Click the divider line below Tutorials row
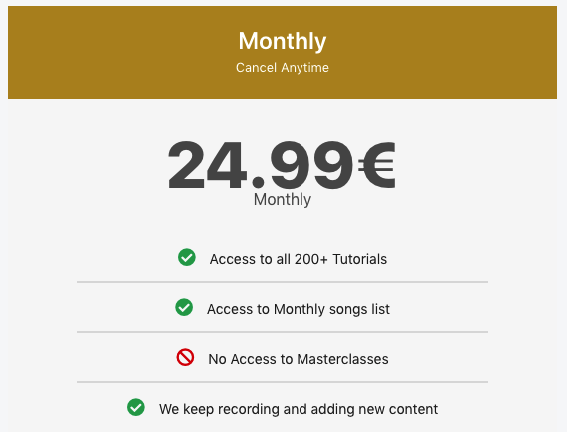The image size is (567, 432). tap(282, 282)
